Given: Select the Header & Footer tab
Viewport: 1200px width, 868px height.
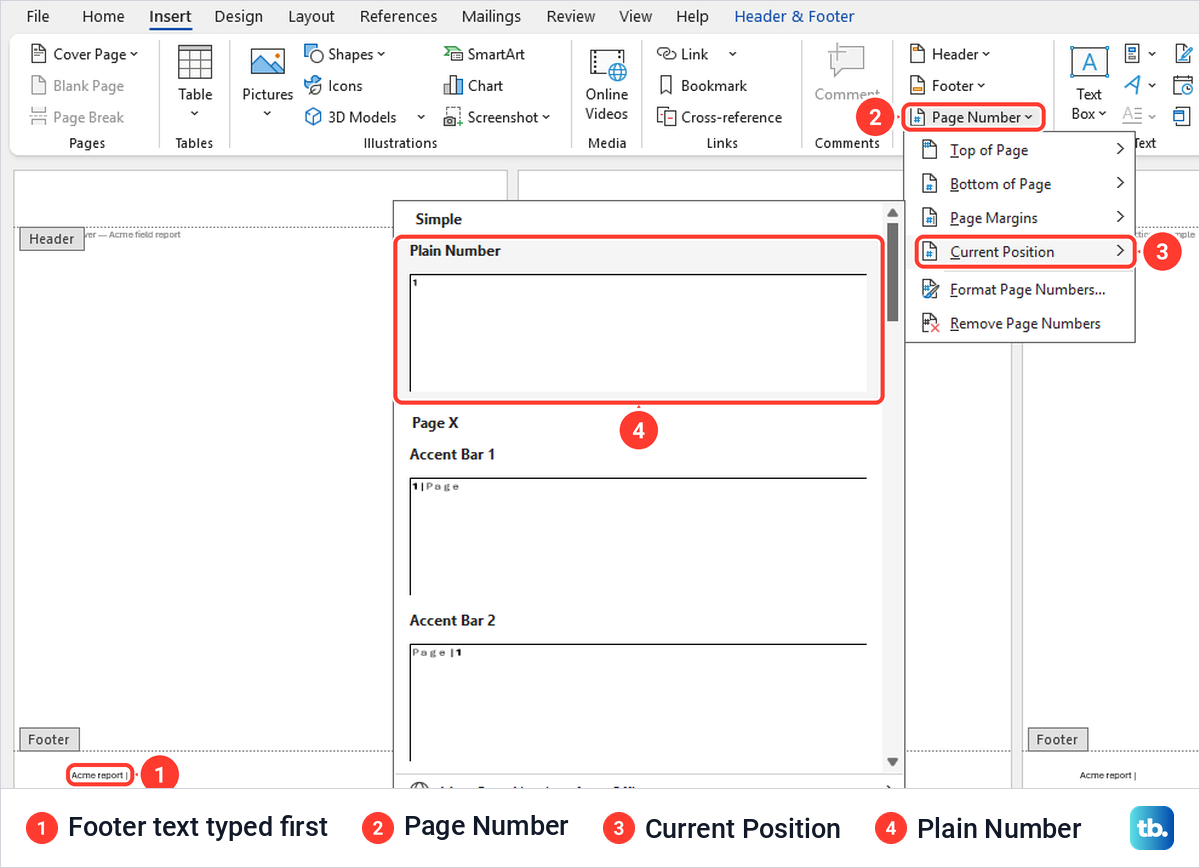Looking at the screenshot, I should pyautogui.click(x=794, y=16).
